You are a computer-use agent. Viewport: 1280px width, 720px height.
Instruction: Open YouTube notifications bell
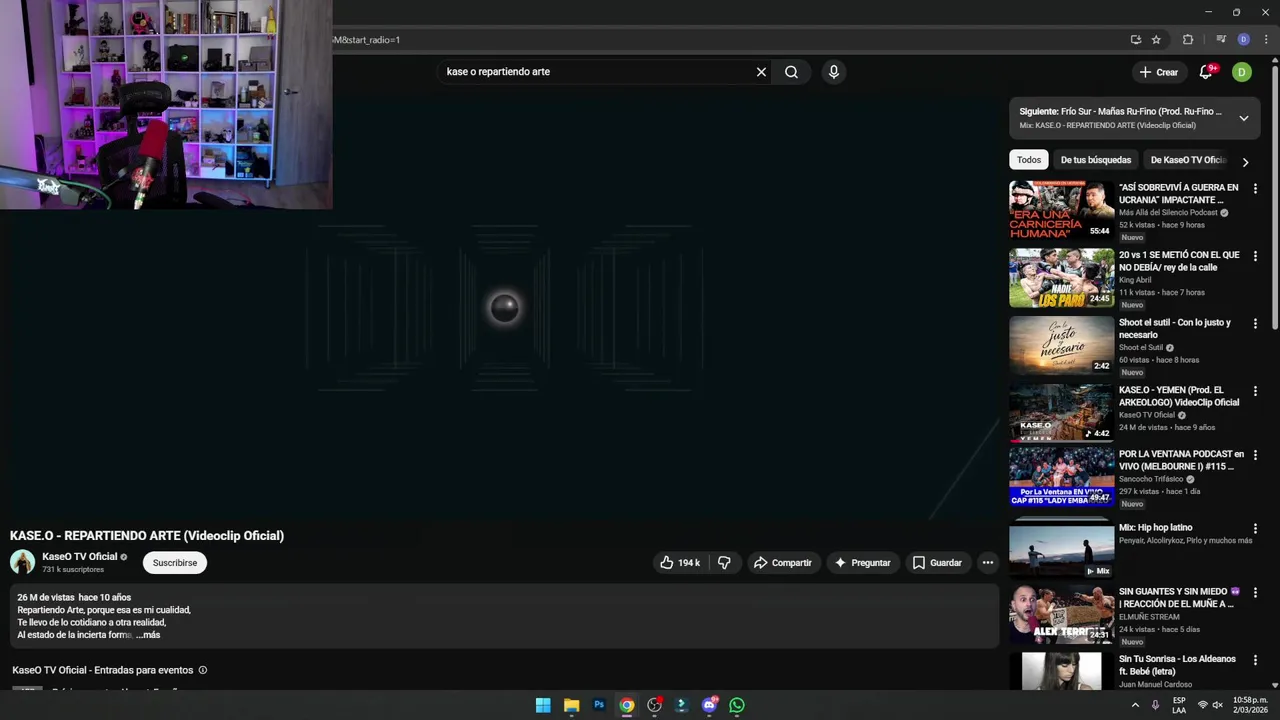pyautogui.click(x=1206, y=72)
